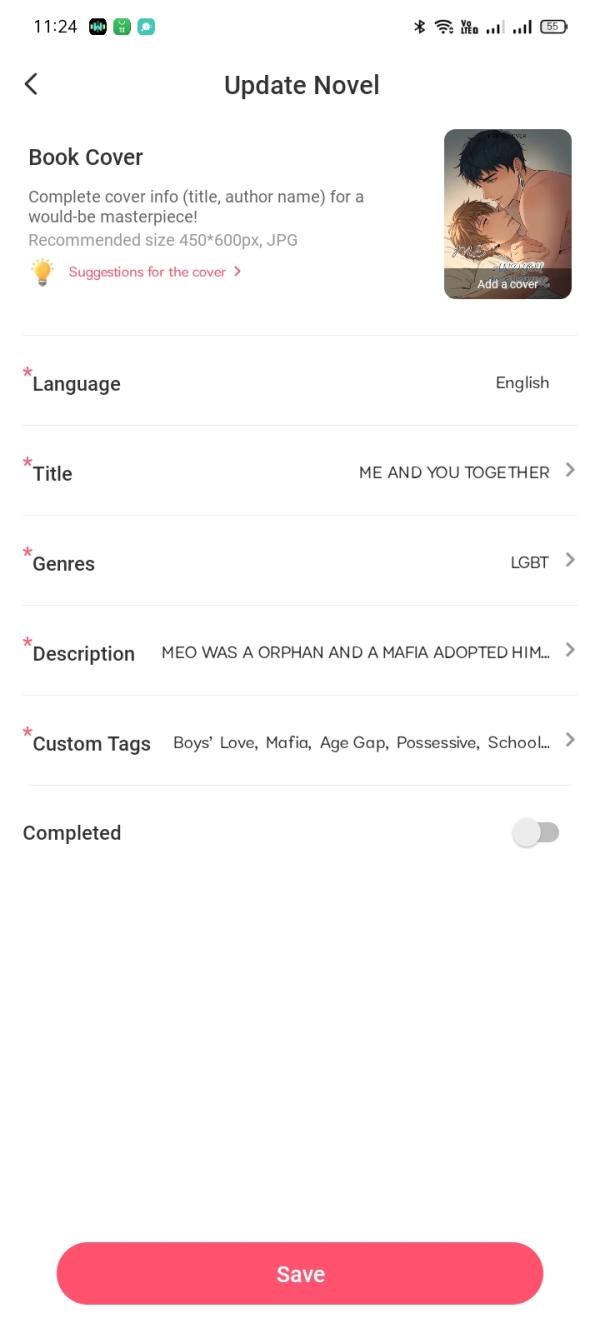
Task: Select the LGBT genre value
Action: point(530,562)
